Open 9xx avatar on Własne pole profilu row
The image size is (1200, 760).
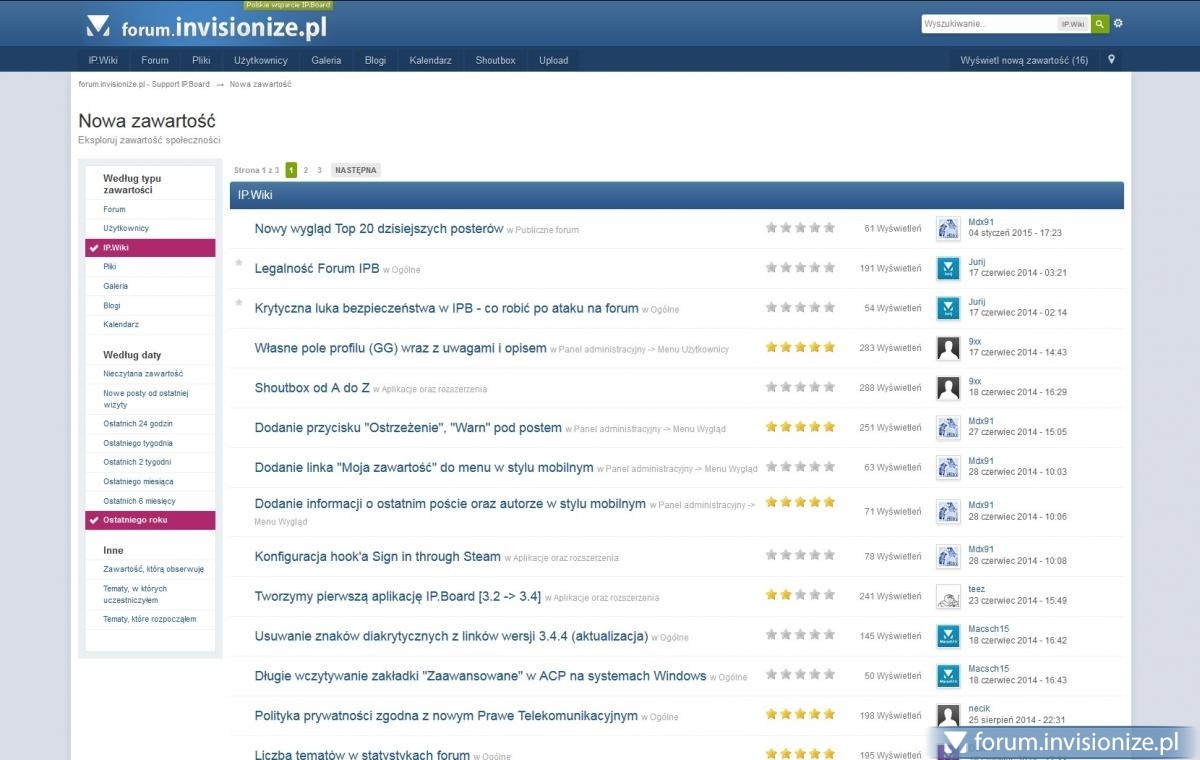pyautogui.click(x=948, y=348)
